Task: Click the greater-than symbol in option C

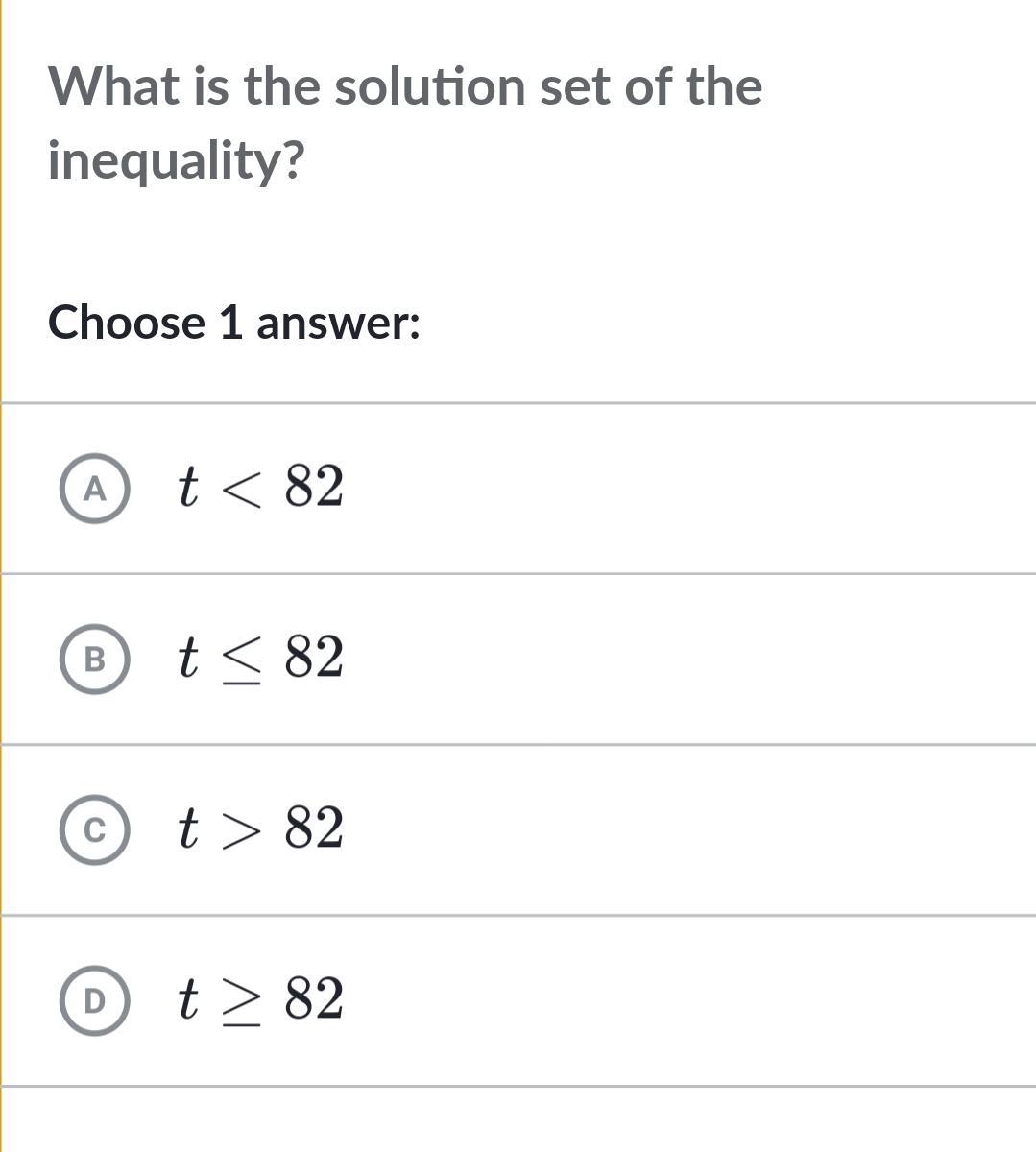Action: (240, 830)
